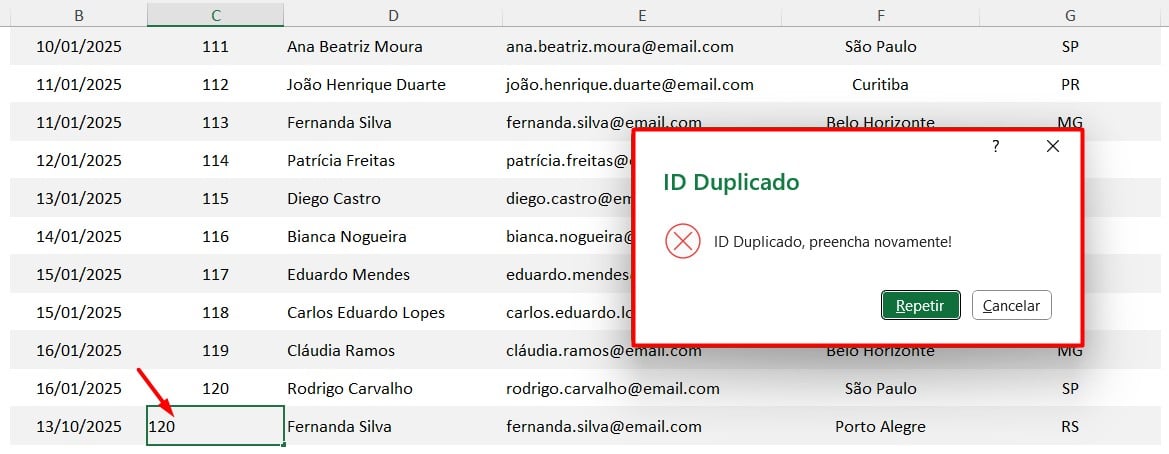Image resolution: width=1169 pixels, height=454 pixels.
Task: Select the date cell 12/01/2025
Action: tap(79, 160)
